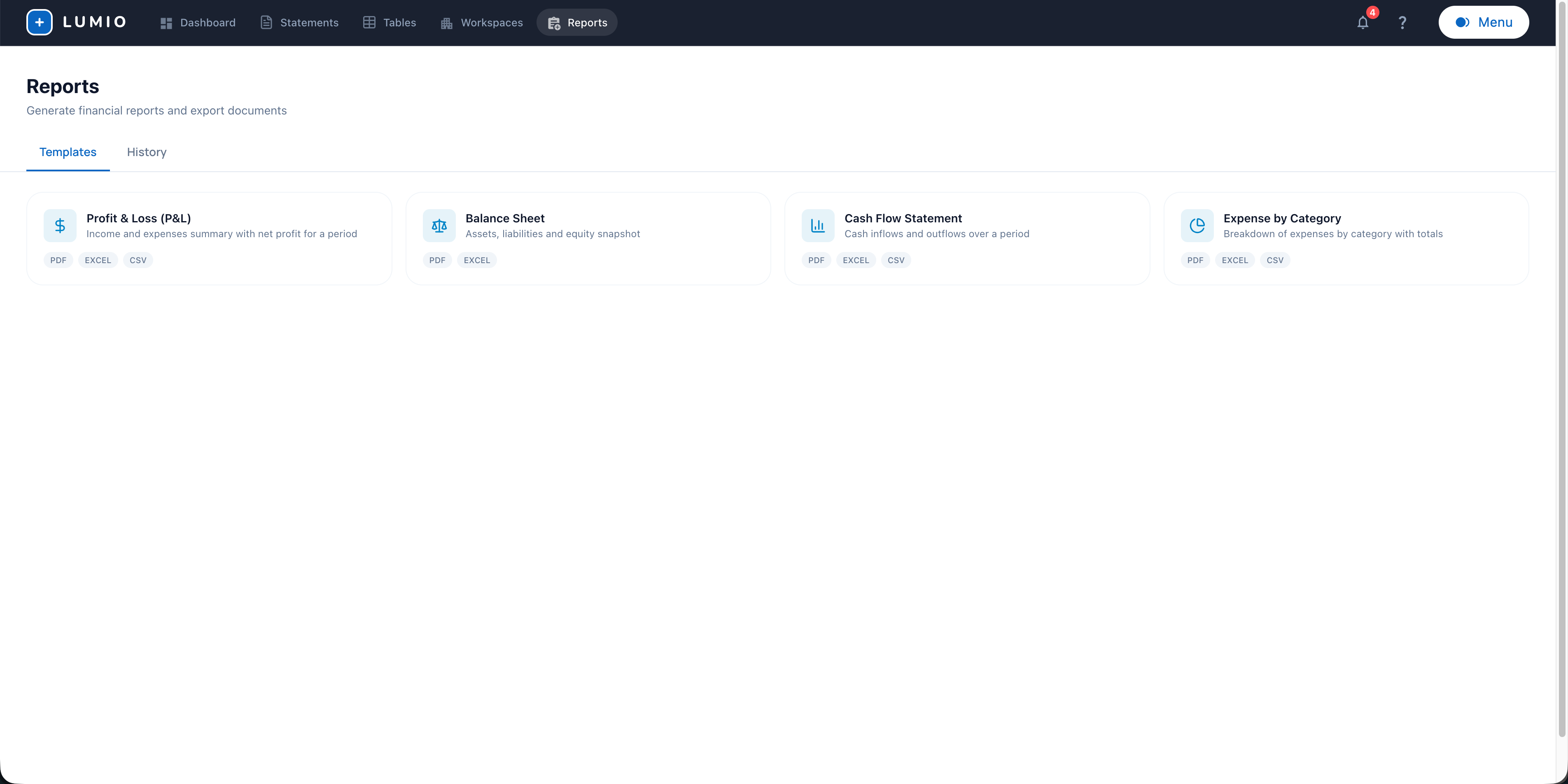This screenshot has width=1568, height=784.
Task: Select EXCEL format for Profit & Loss
Action: tap(98, 260)
